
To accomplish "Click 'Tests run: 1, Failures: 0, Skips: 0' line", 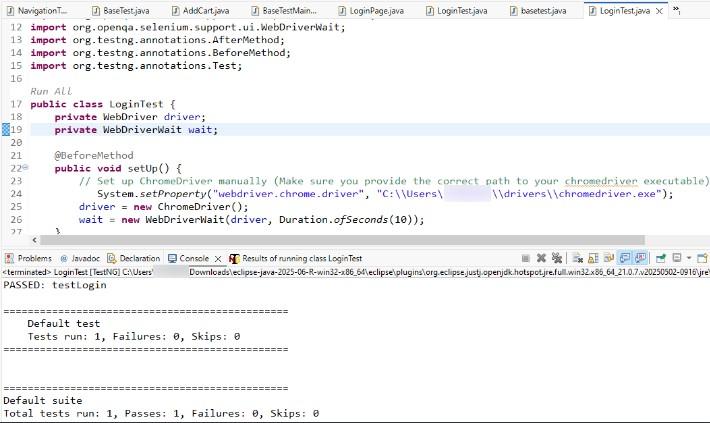I will tap(134, 336).
